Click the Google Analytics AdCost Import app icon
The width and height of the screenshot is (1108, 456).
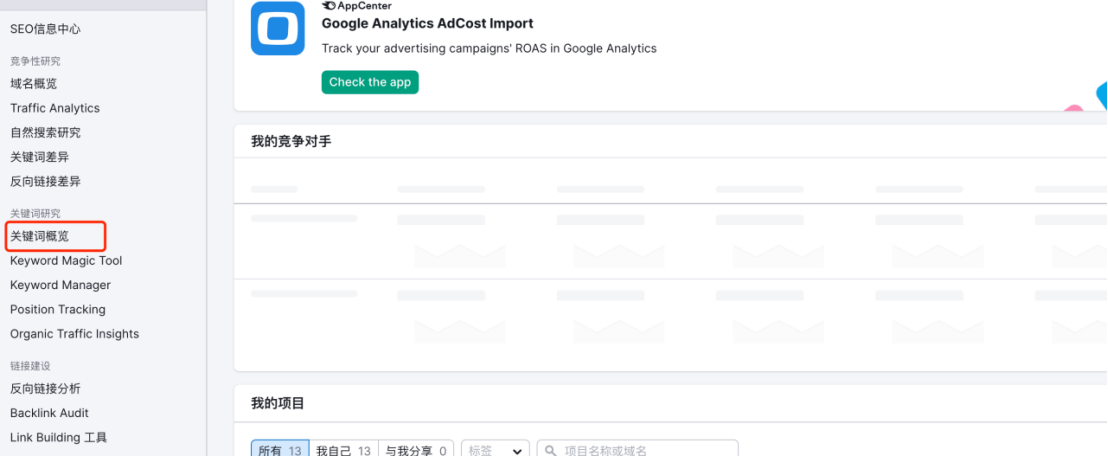[x=278, y=28]
